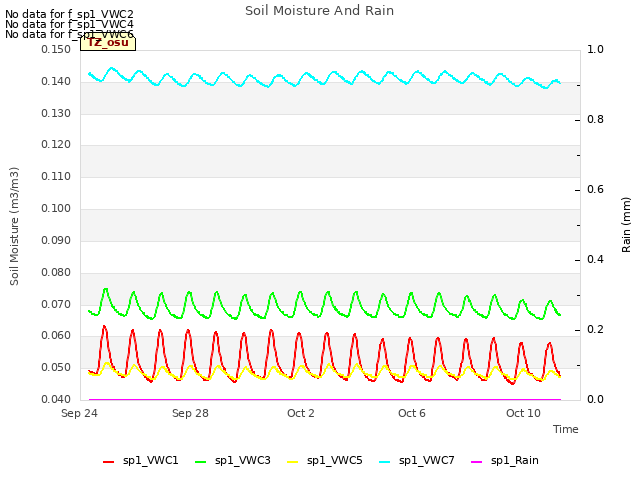Click the TZ_osu label box
Image resolution: width=640 pixels, height=480 pixels.
point(108,43)
